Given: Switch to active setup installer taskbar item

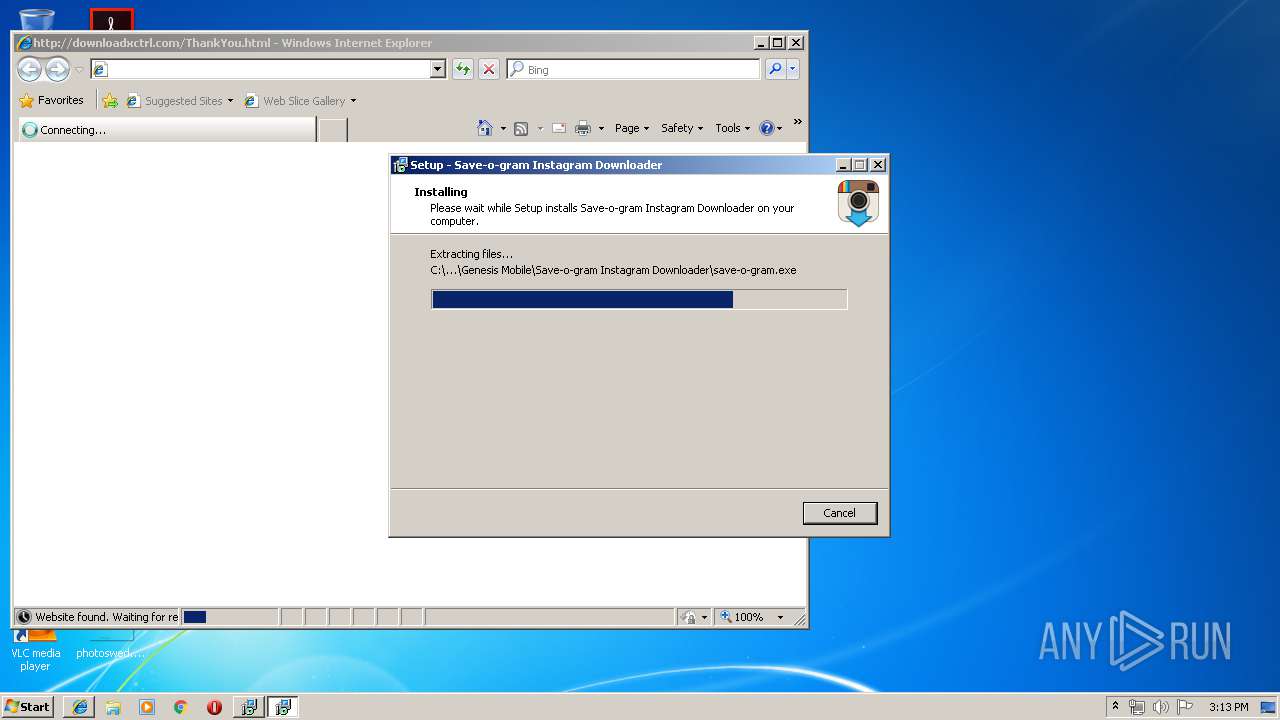Looking at the screenshot, I should (283, 707).
